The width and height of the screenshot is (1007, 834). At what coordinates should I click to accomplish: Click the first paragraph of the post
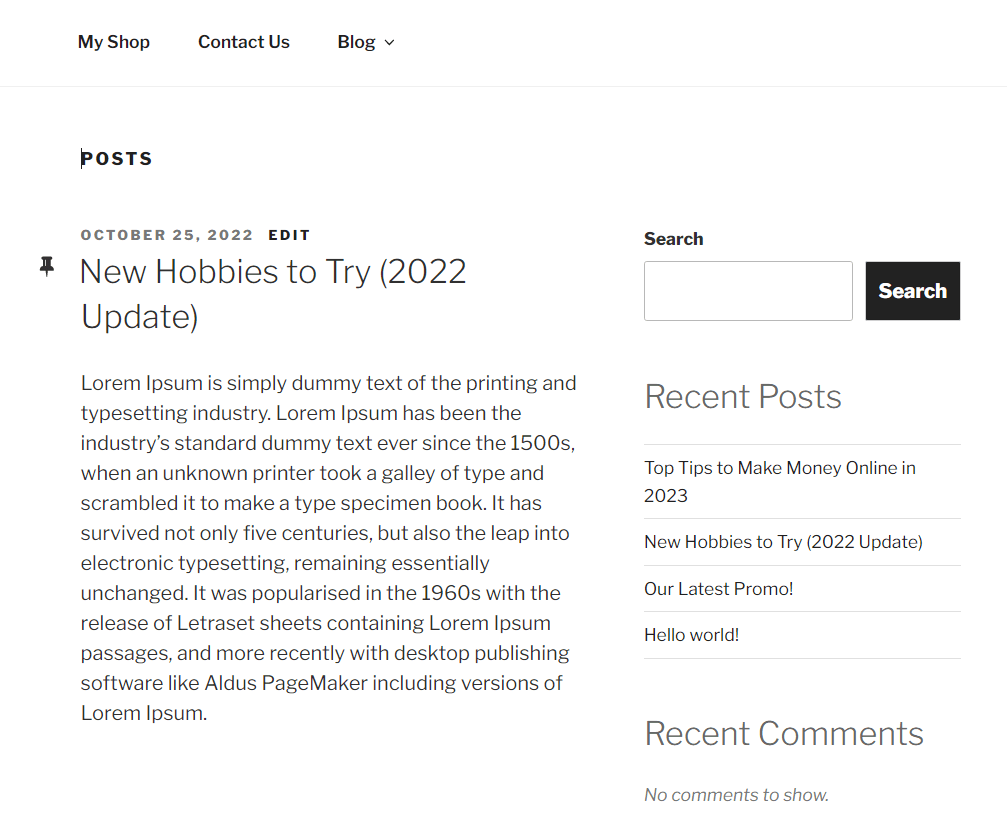pos(328,547)
